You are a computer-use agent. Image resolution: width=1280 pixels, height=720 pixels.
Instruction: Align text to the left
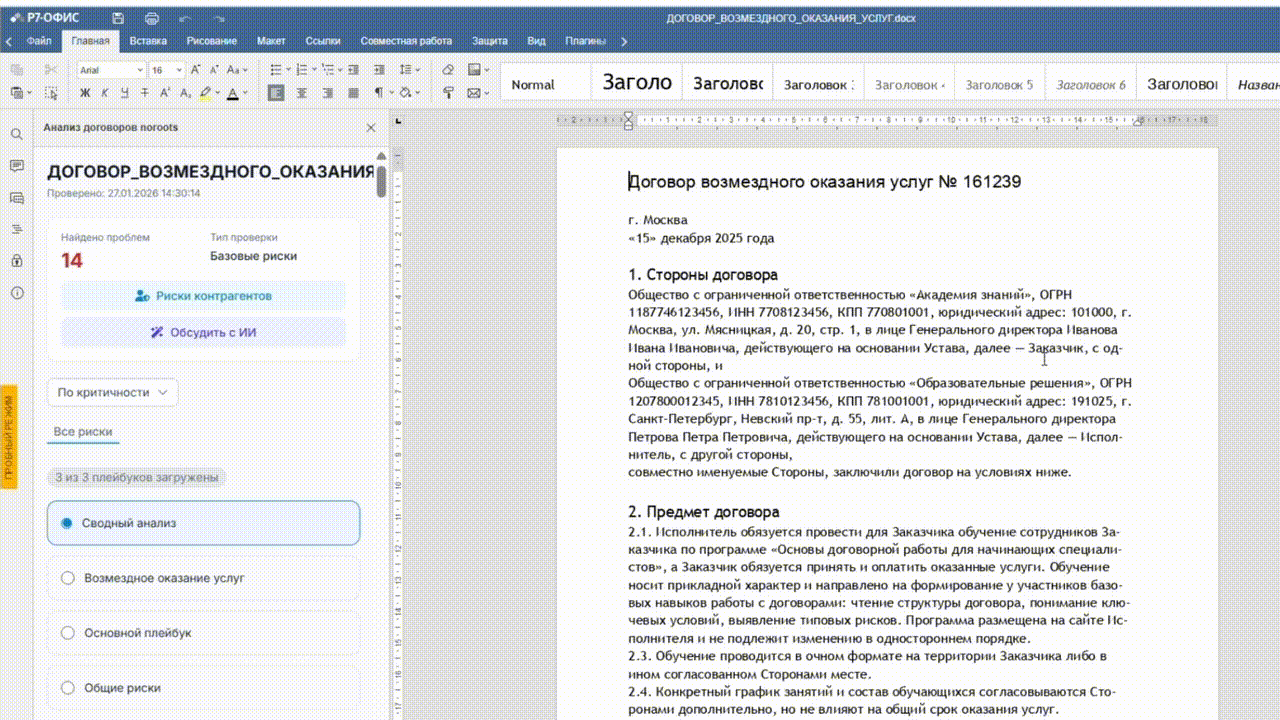(277, 93)
